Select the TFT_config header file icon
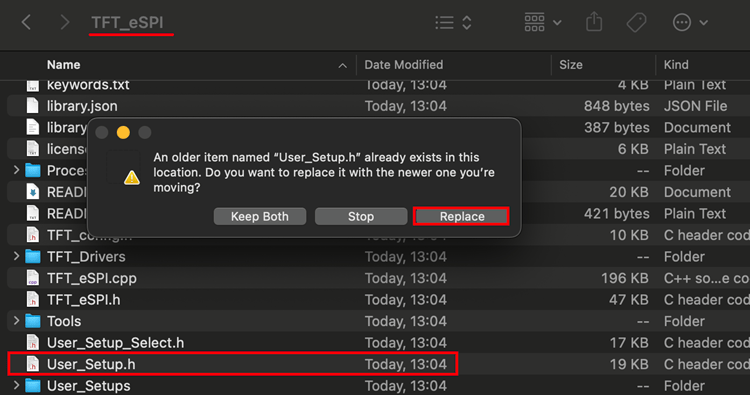Image resolution: width=750 pixels, height=395 pixels. tap(33, 235)
